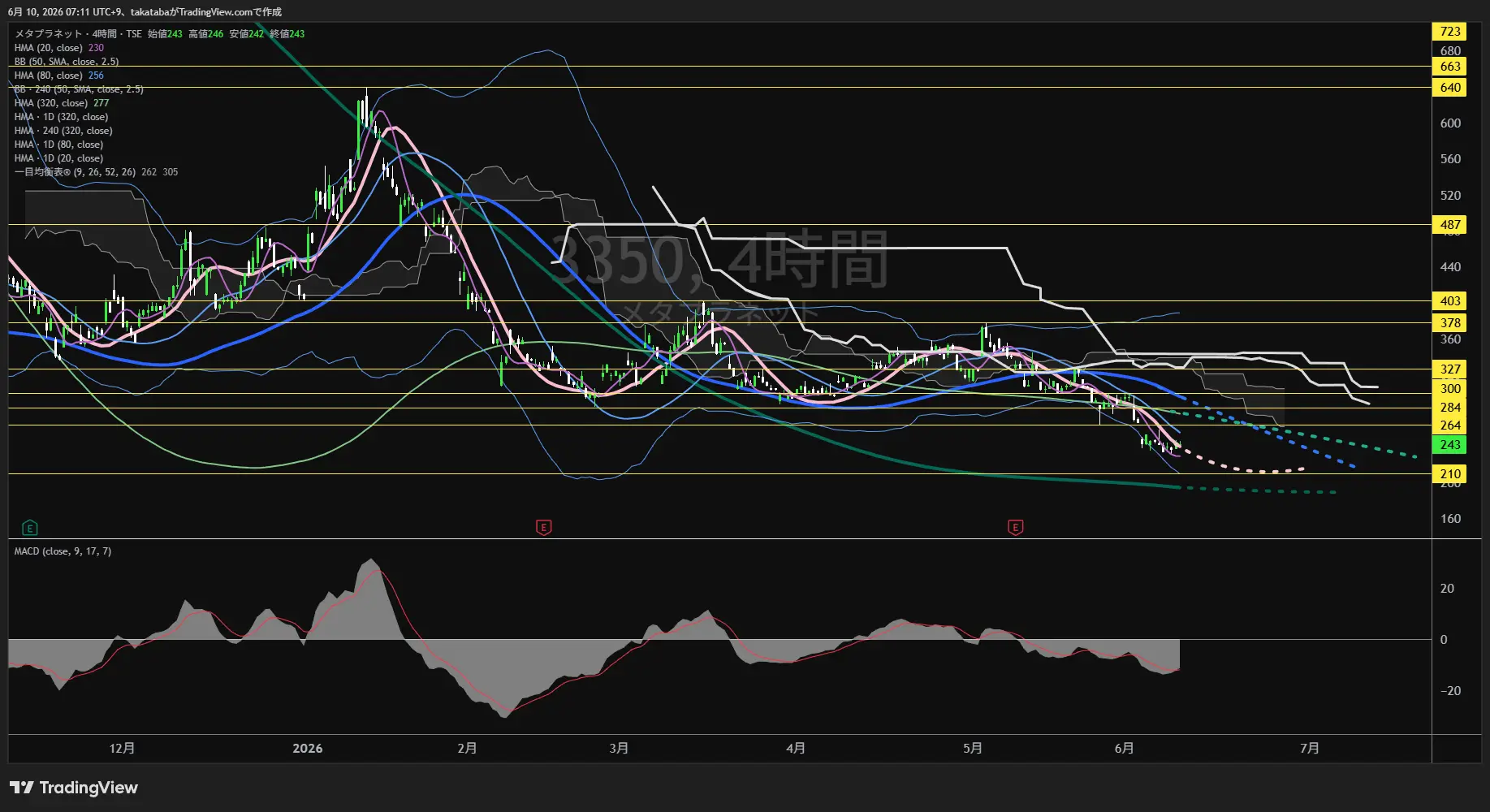Click the green 243 current price label

pos(1449,445)
